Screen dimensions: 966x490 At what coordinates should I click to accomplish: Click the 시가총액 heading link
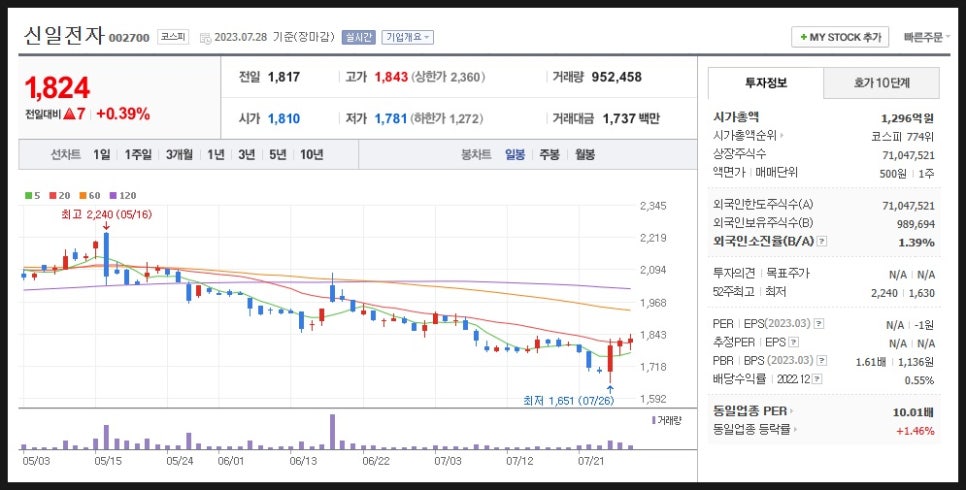[736, 117]
